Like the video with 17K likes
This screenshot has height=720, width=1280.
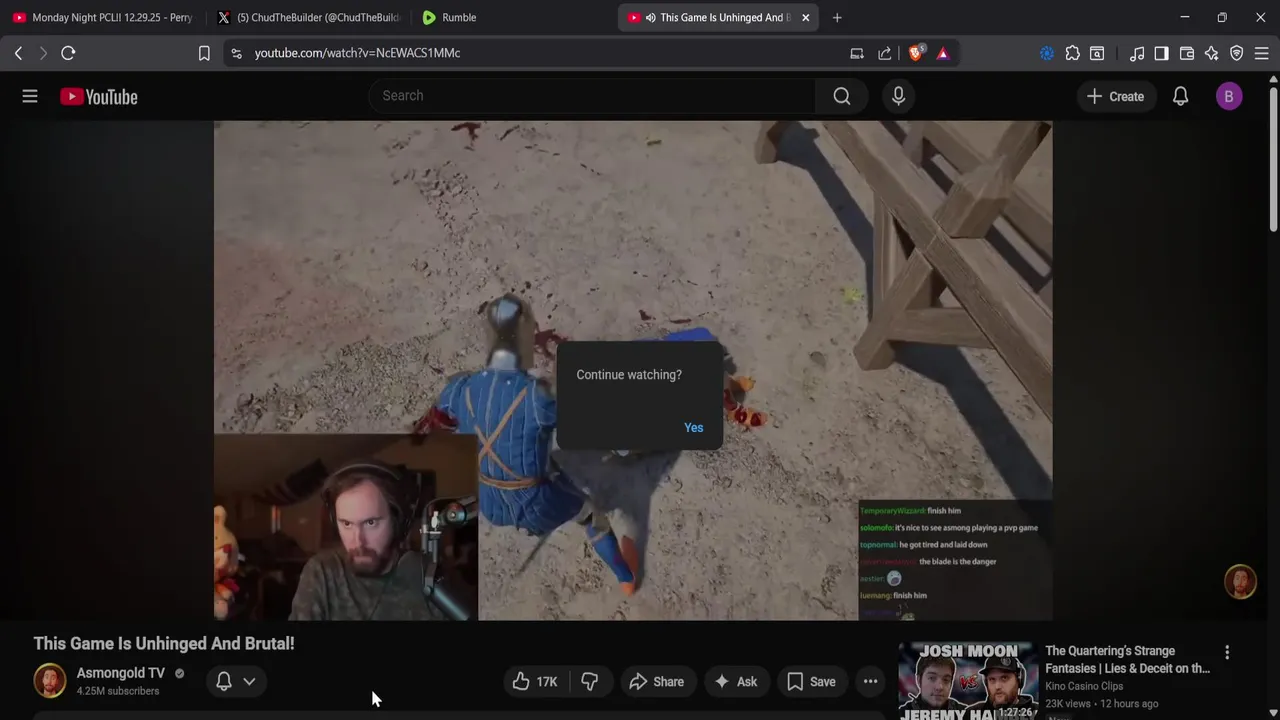tap(536, 682)
